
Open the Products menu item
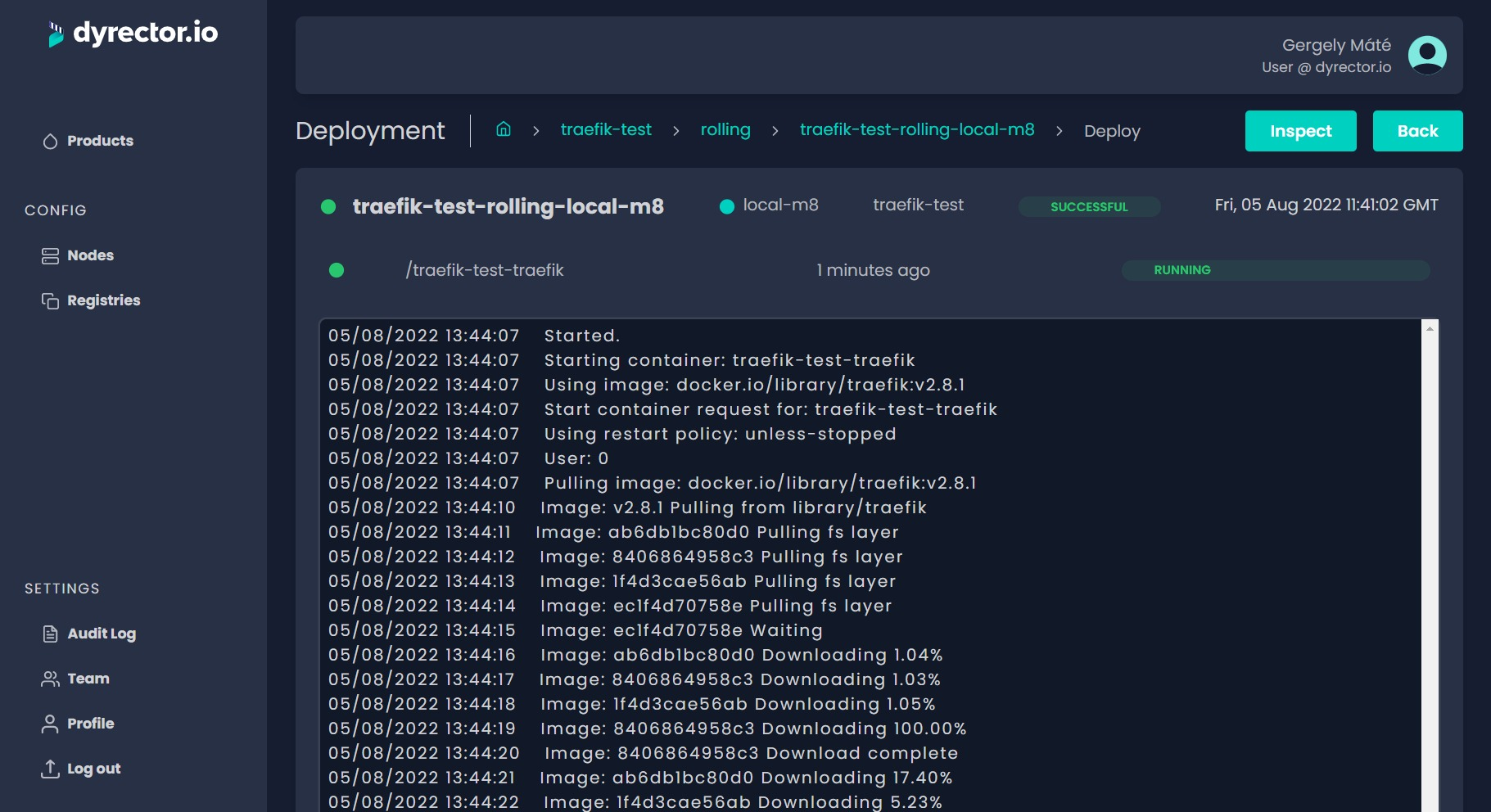88,141
